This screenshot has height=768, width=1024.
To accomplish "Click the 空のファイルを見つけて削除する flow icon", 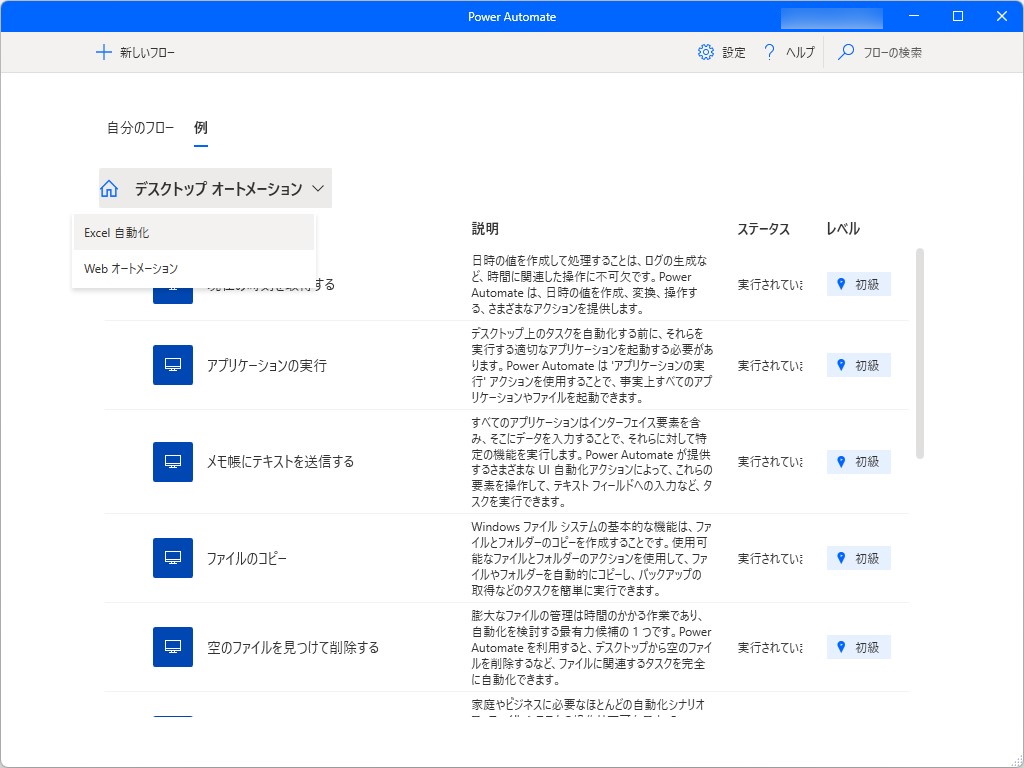I will click(172, 646).
